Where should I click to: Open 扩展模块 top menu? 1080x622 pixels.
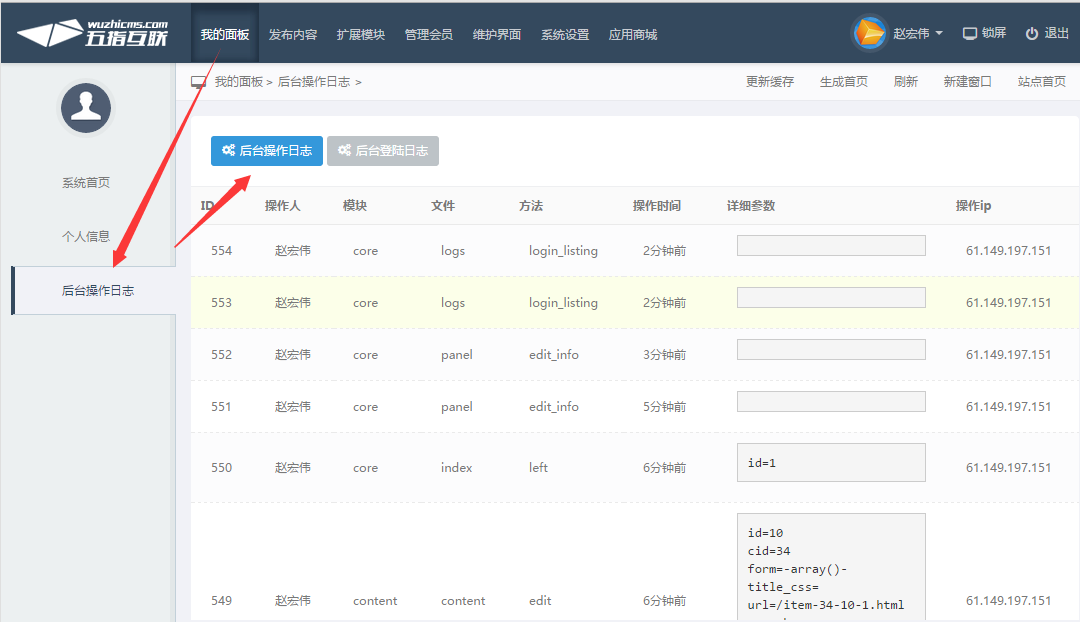click(360, 34)
